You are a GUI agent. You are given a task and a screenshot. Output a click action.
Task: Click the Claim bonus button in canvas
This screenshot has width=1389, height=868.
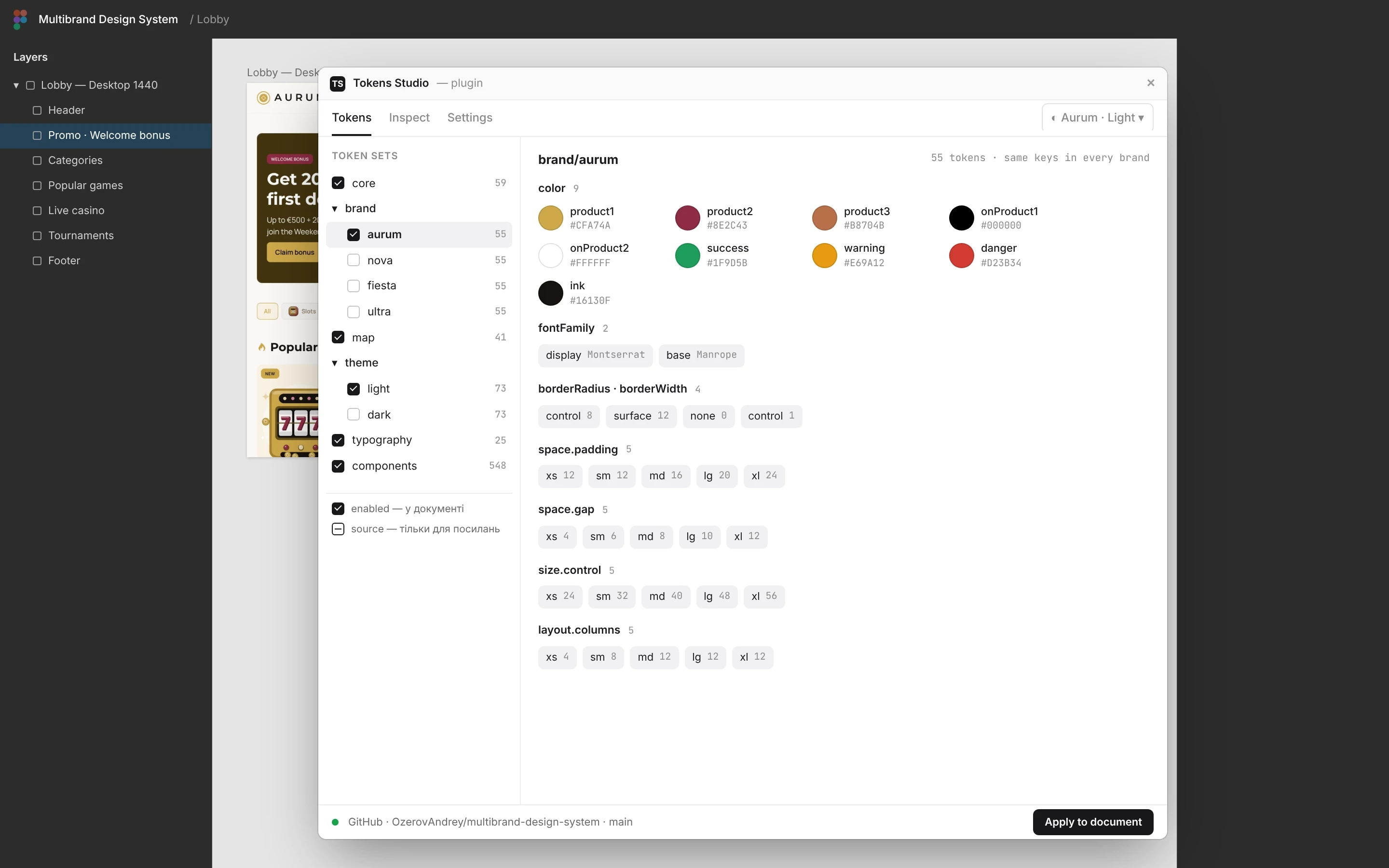pyautogui.click(x=293, y=253)
